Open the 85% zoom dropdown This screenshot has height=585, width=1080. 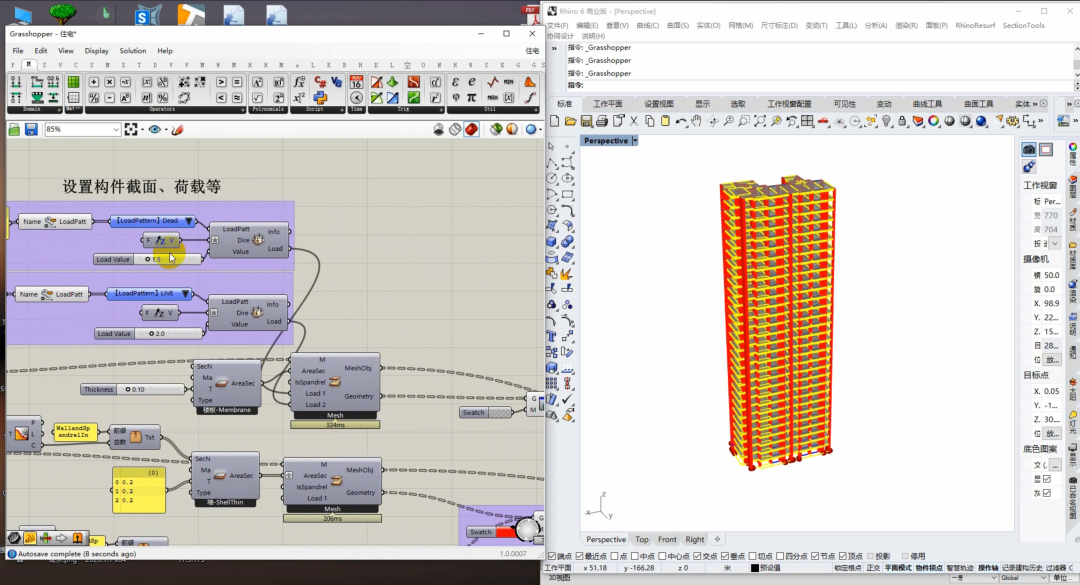click(115, 129)
